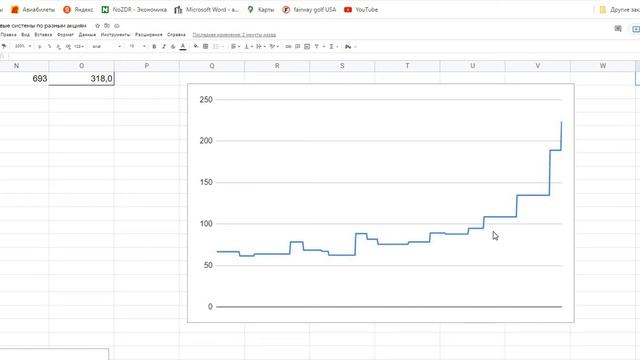Toggle italic formatting
The height and width of the screenshot is (360, 640).
click(164, 47)
